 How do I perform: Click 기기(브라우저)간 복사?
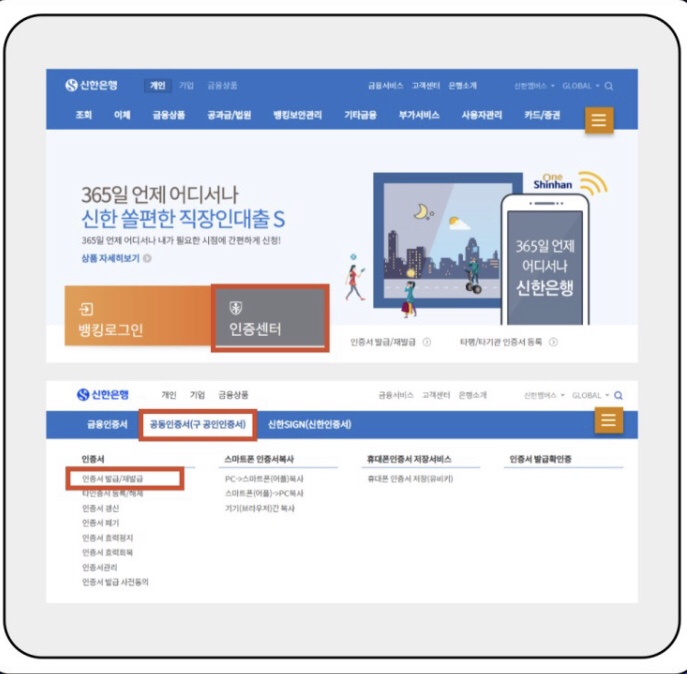260,508
